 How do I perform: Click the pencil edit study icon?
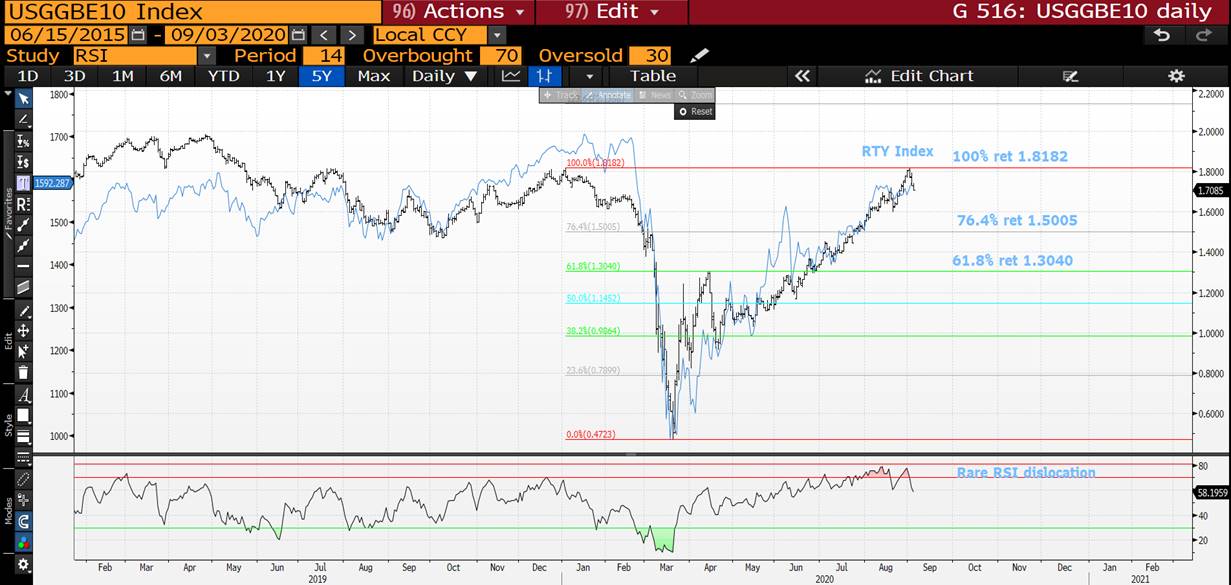(699, 55)
